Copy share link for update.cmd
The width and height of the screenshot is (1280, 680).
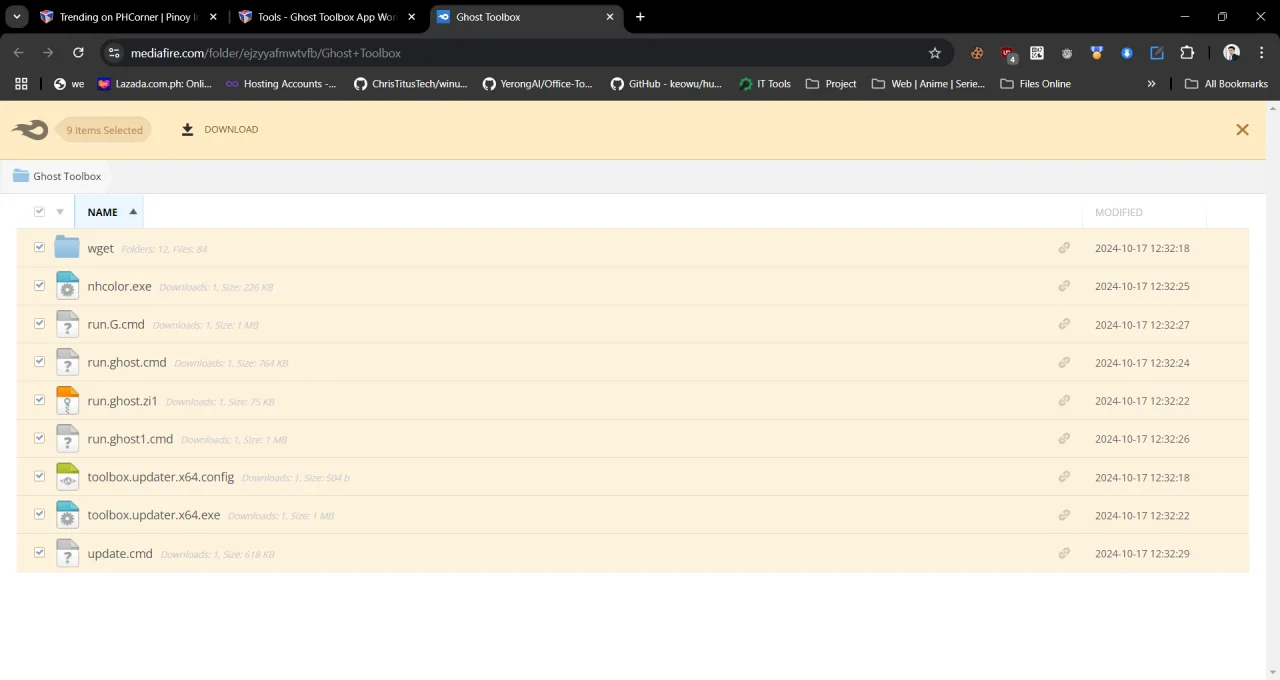1064,553
